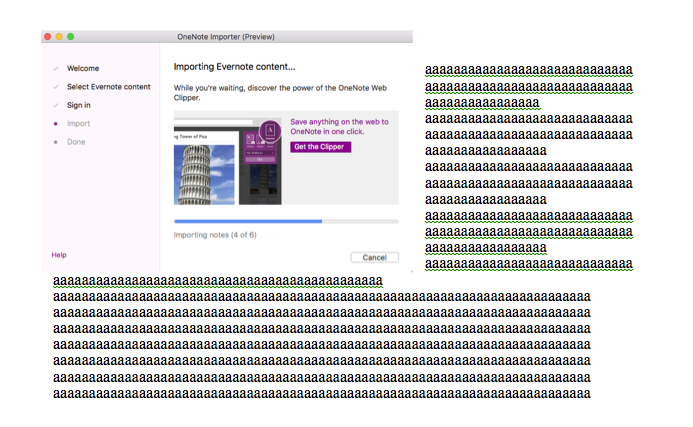Minimize the OneNote Importer window

point(59,37)
